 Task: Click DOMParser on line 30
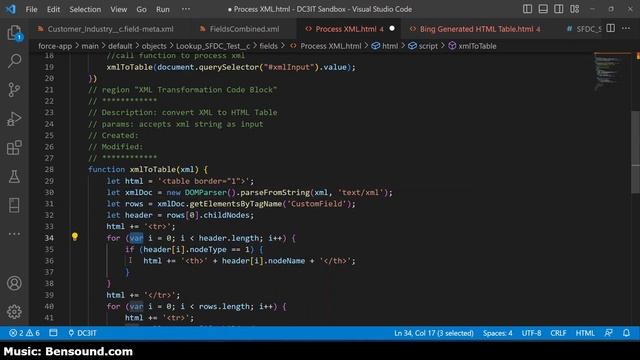[205, 192]
